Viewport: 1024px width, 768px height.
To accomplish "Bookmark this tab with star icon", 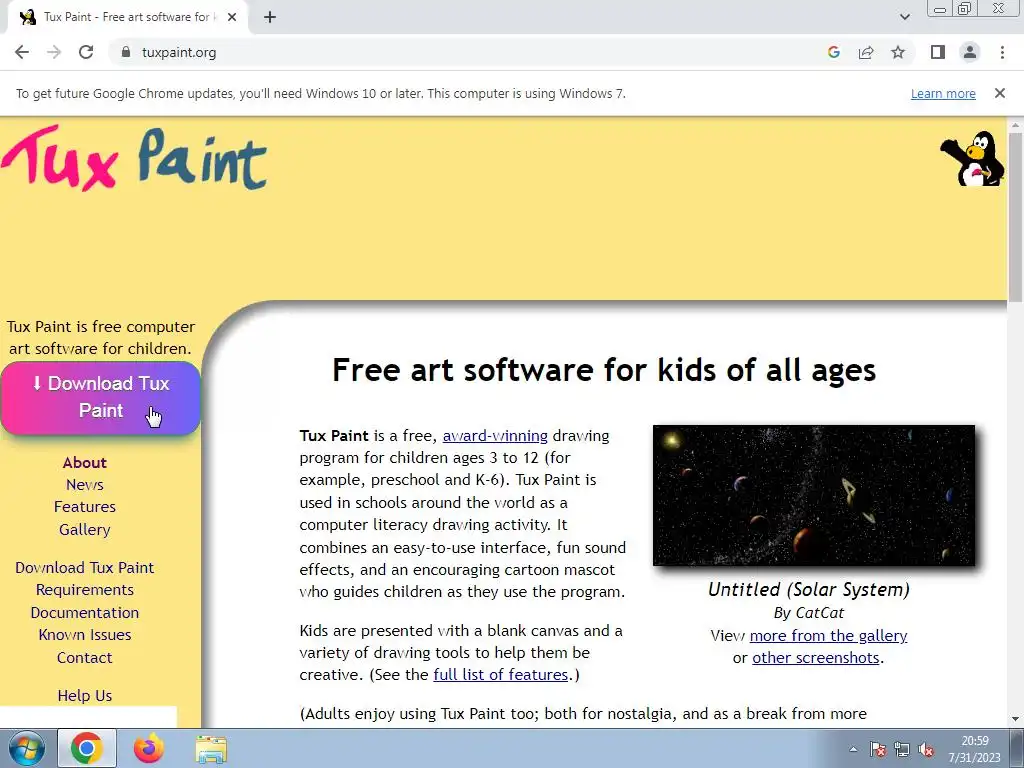I will point(898,52).
